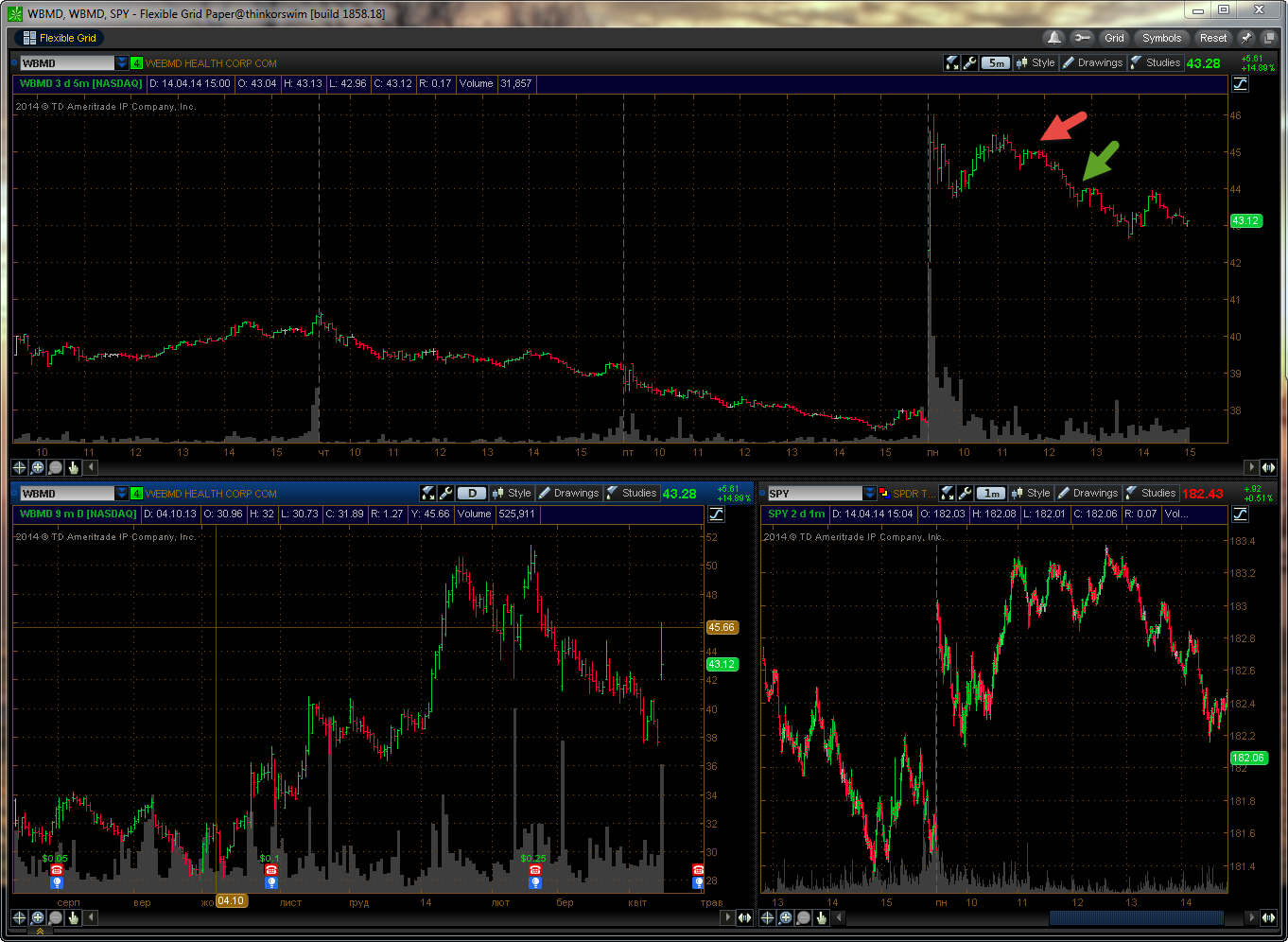Expand symbol dropdown arrow for SPY
This screenshot has width=1288, height=942.
point(869,494)
